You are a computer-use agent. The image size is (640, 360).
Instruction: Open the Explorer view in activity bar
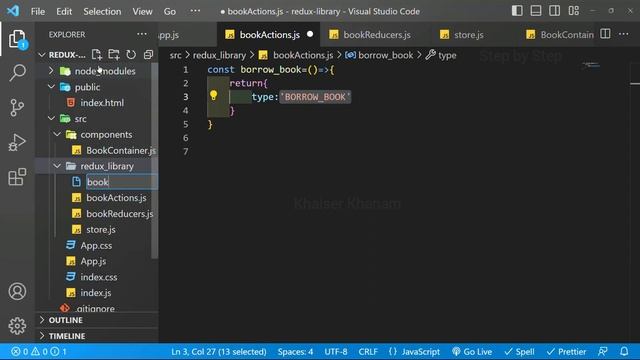tap(17, 39)
